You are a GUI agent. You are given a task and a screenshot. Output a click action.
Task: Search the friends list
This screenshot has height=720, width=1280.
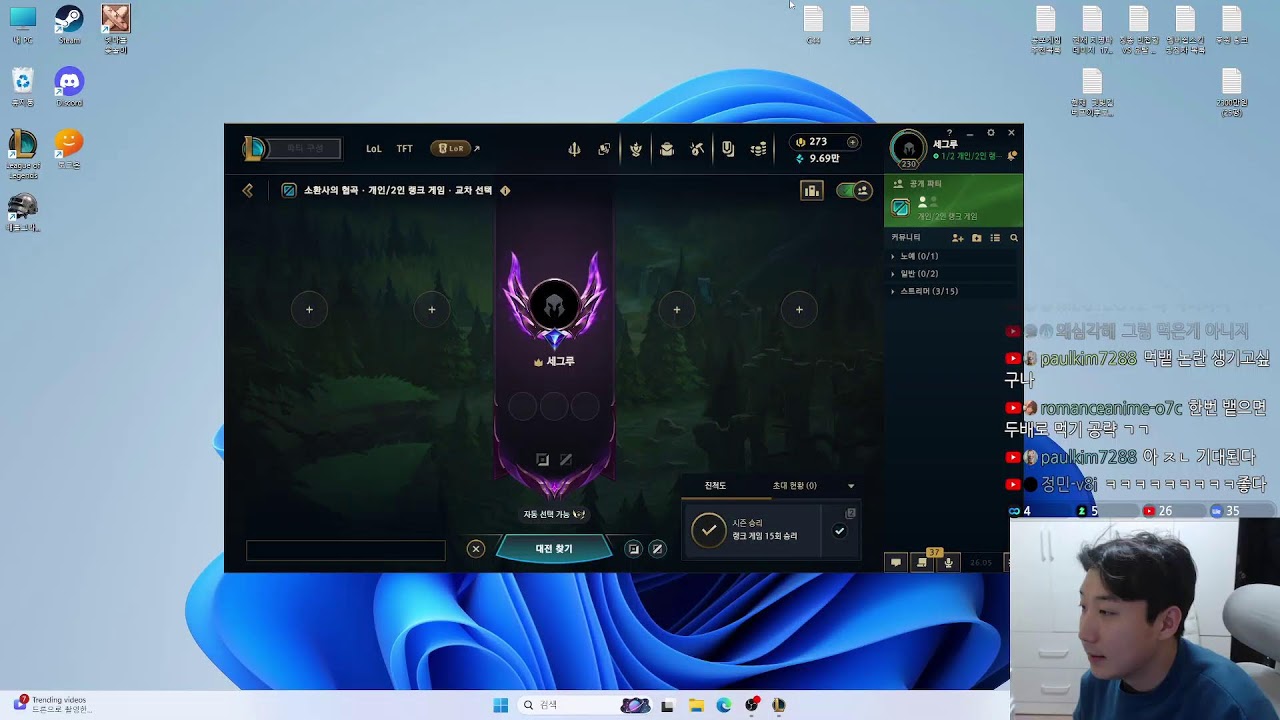[1014, 238]
